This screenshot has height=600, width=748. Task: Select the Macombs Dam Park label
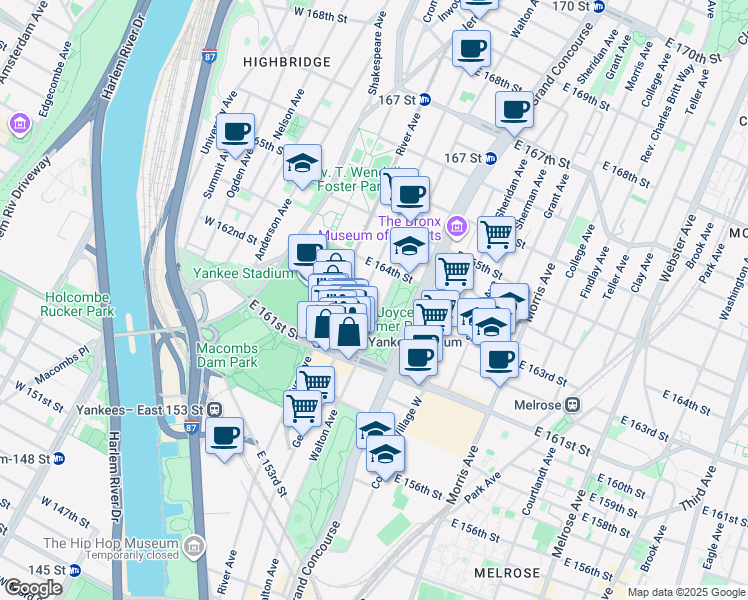(227, 355)
